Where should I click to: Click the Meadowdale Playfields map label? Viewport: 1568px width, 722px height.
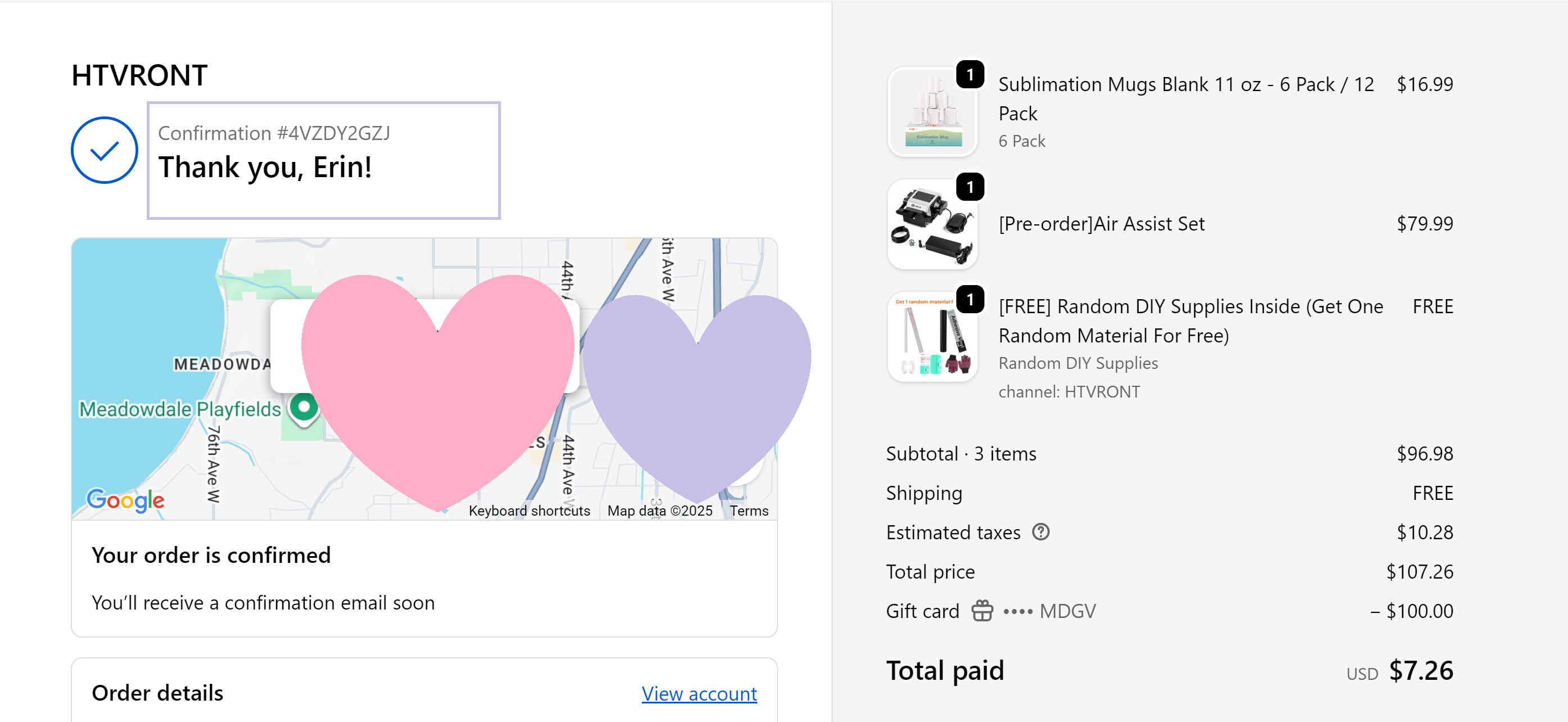coord(180,410)
